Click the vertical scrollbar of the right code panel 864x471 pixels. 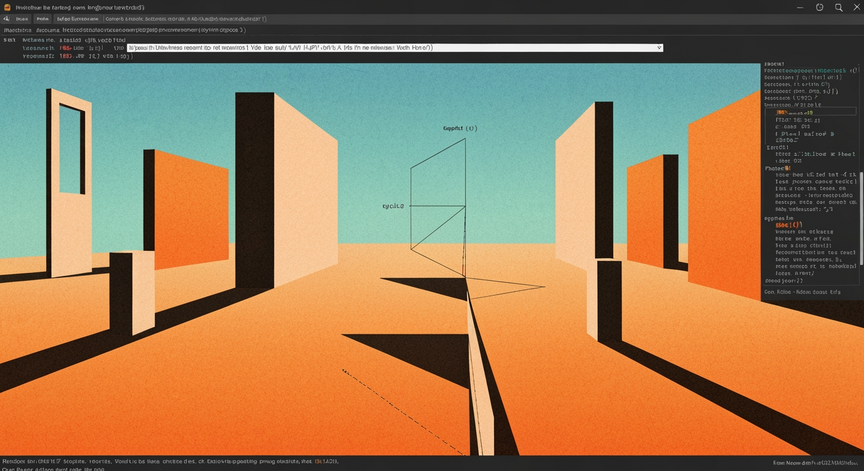tap(861, 218)
